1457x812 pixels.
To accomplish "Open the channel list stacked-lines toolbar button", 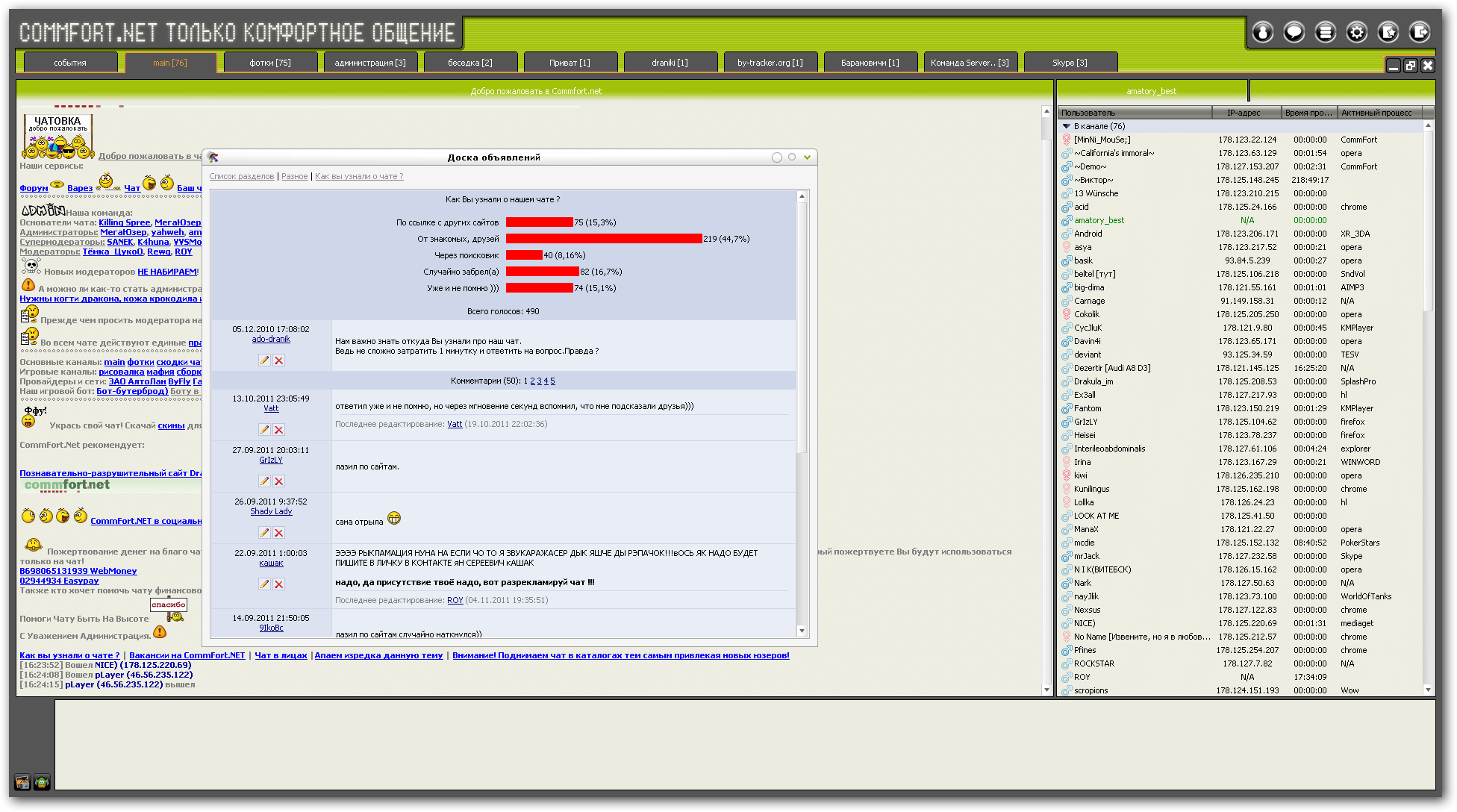I will click(1325, 32).
